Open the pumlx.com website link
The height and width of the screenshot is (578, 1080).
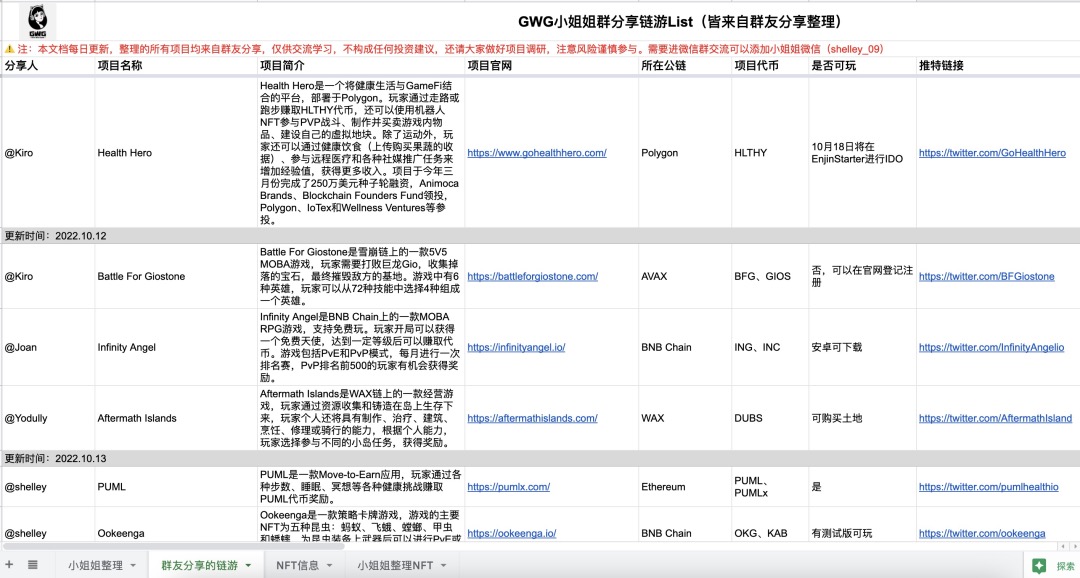tap(508, 487)
